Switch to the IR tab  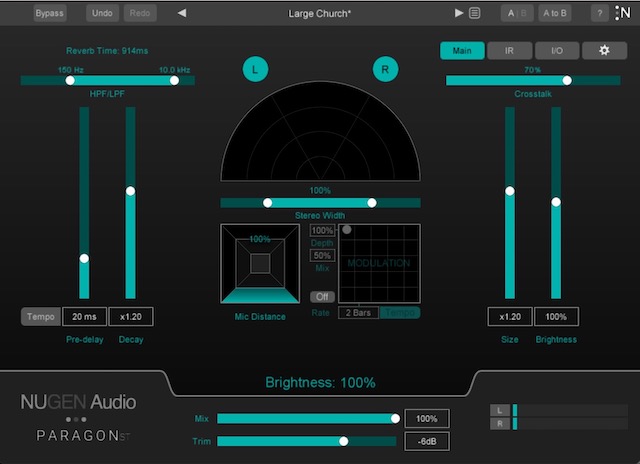(510, 51)
